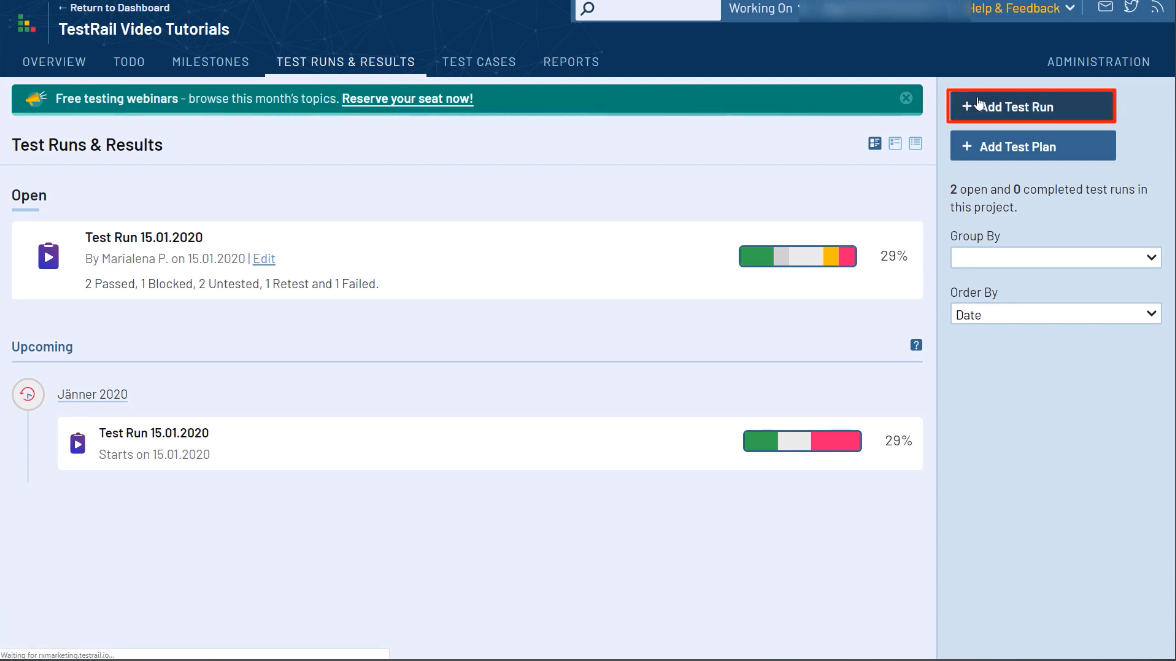This screenshot has height=661, width=1176.
Task: Switch to the medium list view mode
Action: (x=895, y=144)
